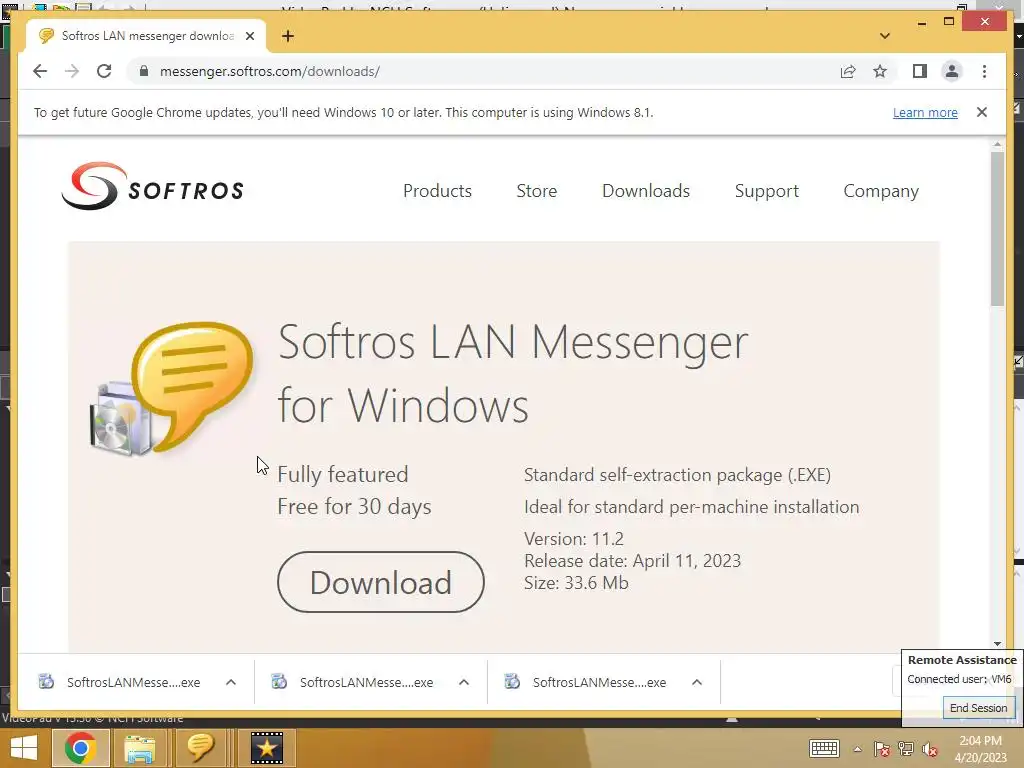Open the on-screen keyboard tray icon
Viewport: 1024px width, 768px height.
[x=824, y=748]
